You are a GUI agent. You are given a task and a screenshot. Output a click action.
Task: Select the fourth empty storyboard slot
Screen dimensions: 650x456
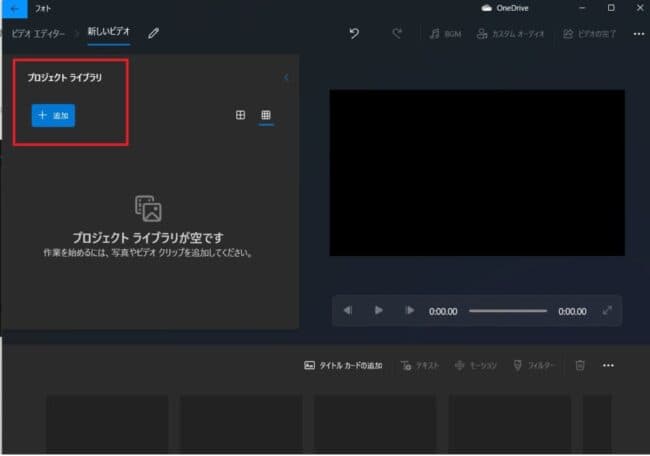[x=509, y=424]
